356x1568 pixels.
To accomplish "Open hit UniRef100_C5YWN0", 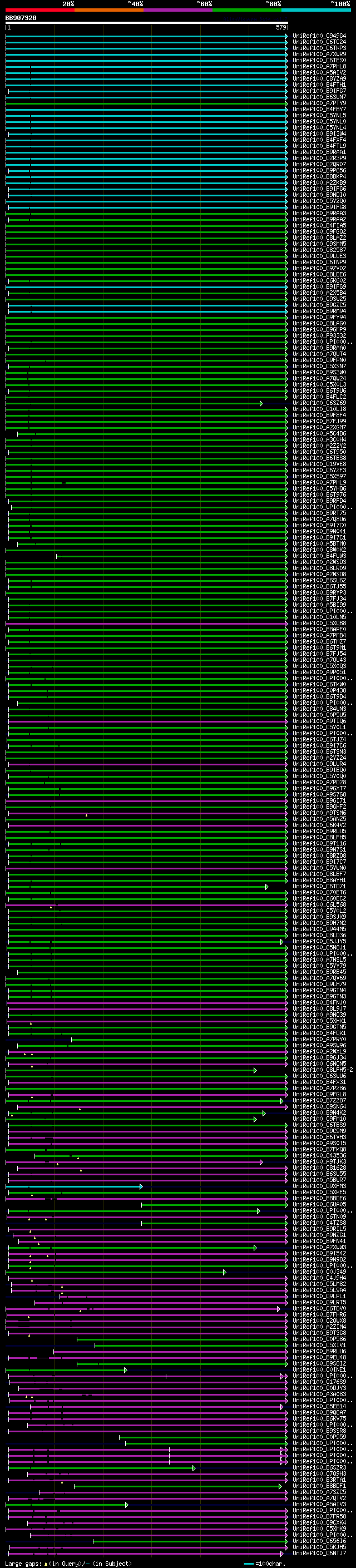I will [x=319, y=868].
